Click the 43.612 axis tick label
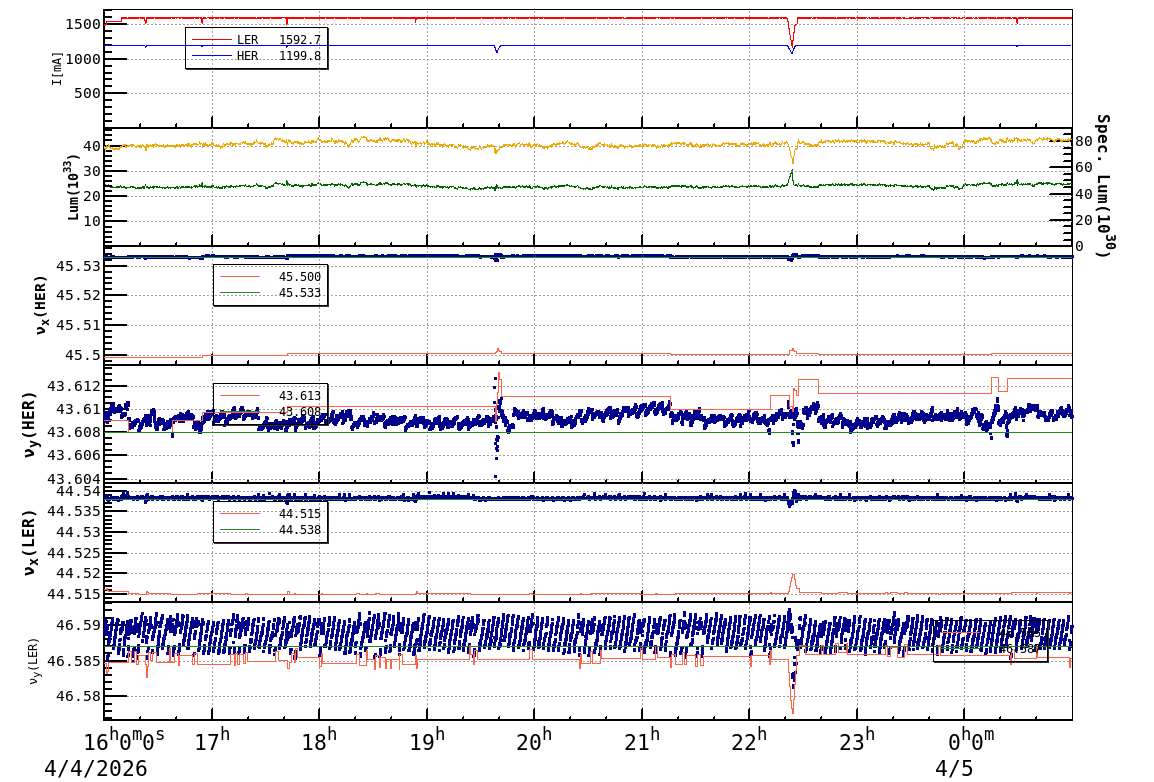Image resolution: width=1154 pixels, height=782 pixels. tap(74, 387)
